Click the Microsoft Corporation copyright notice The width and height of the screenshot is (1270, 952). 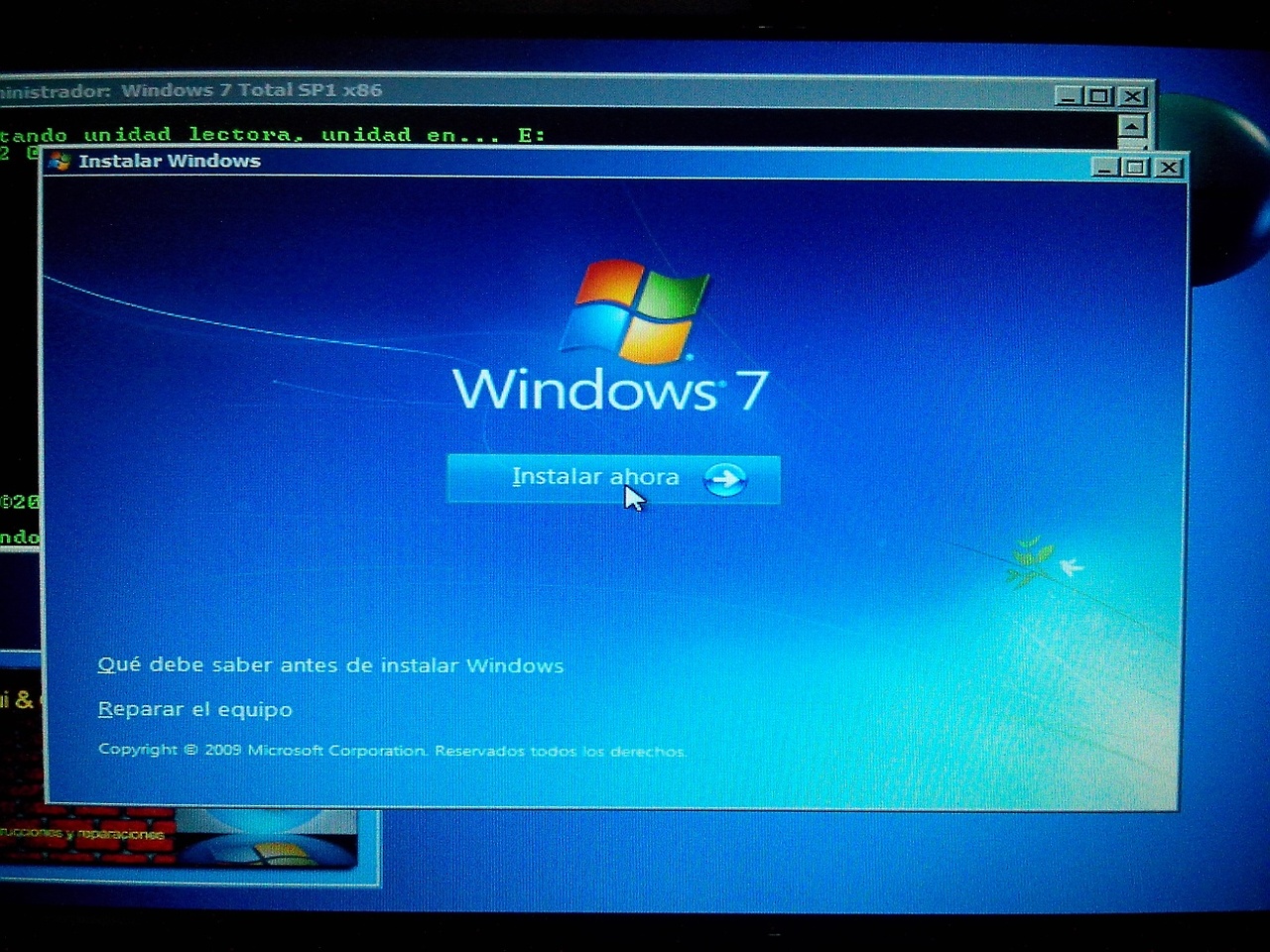(x=391, y=751)
